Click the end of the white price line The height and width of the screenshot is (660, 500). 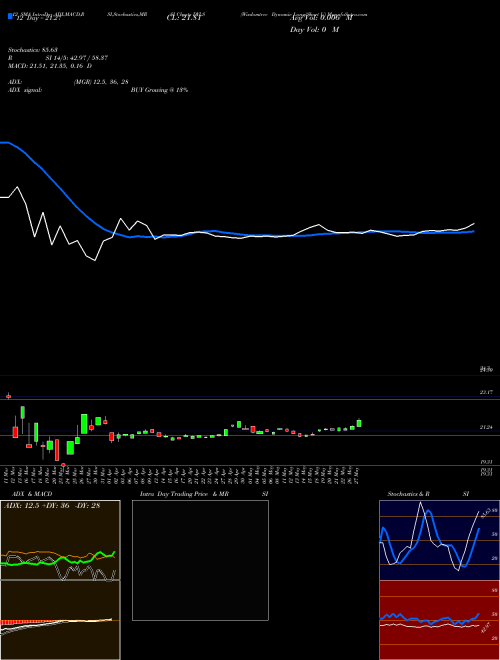[474, 224]
